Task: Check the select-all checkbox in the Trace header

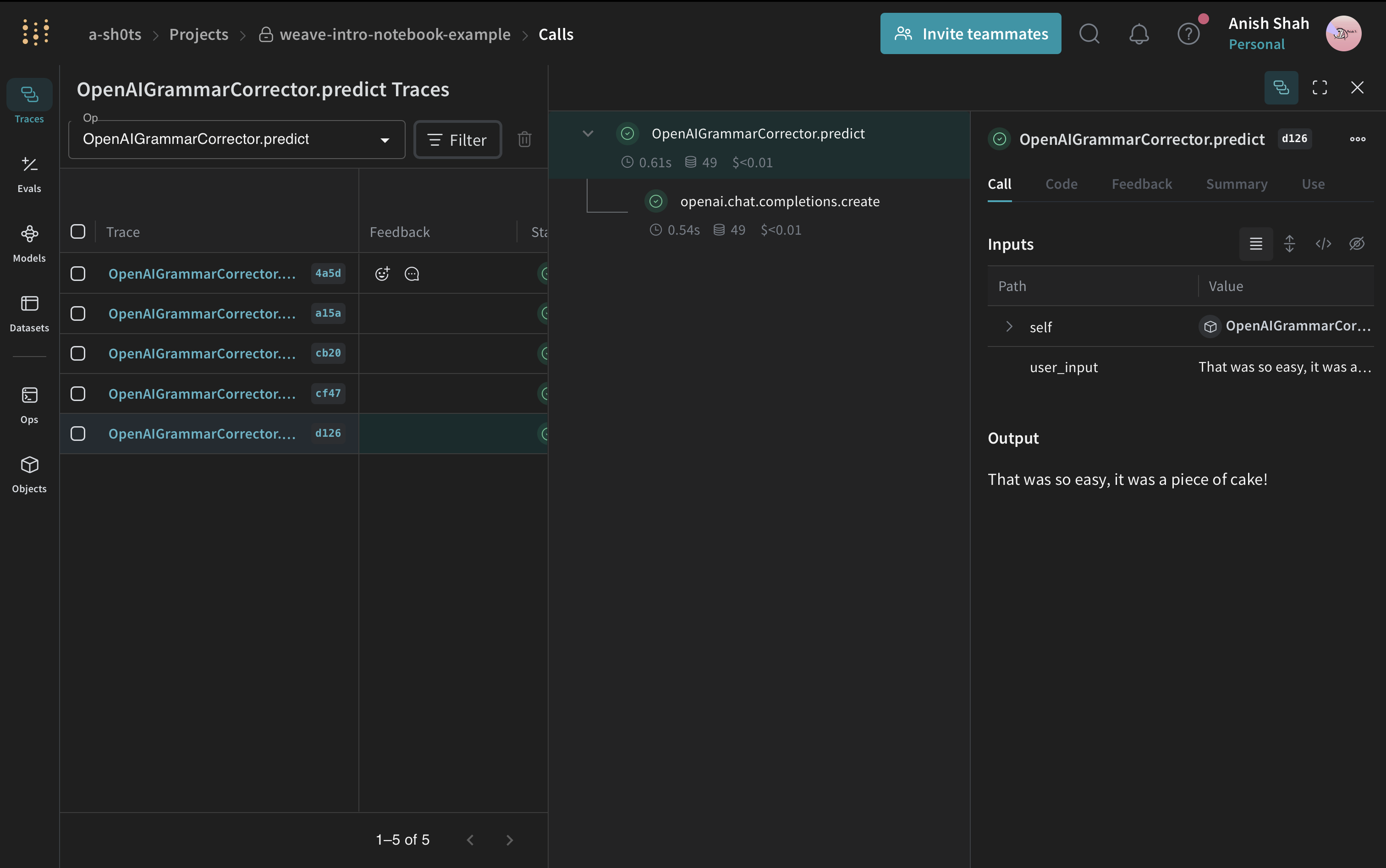Action: click(x=77, y=231)
